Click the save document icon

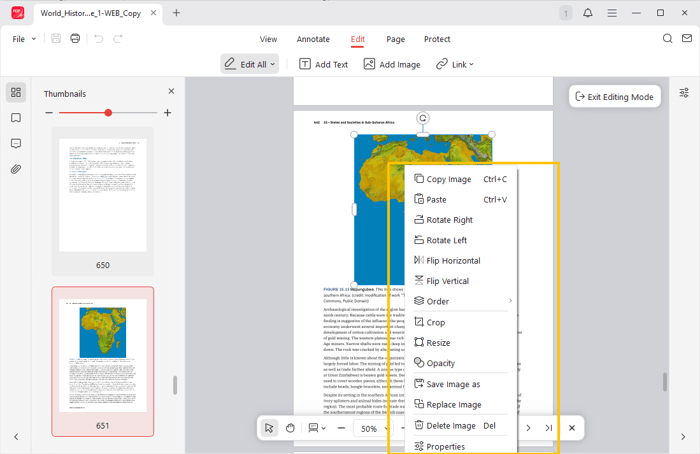tap(56, 38)
